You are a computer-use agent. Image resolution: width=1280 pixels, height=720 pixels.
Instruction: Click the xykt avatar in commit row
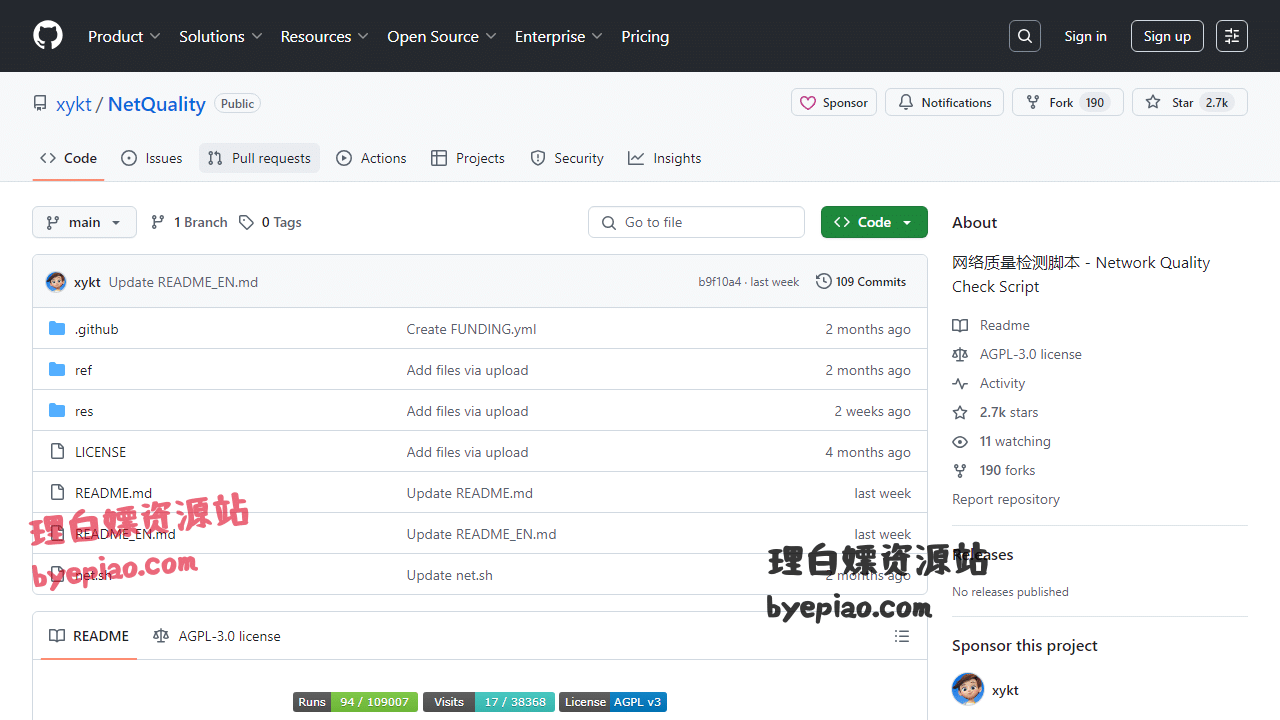[x=56, y=282]
